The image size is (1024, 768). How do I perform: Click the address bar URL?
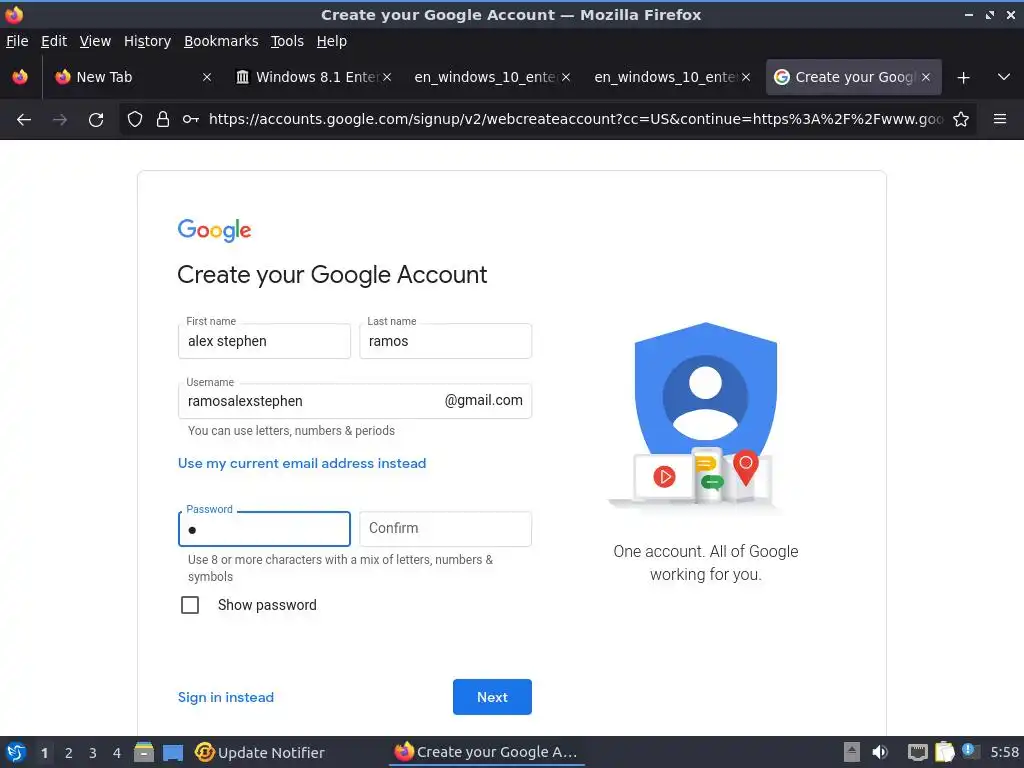click(575, 119)
